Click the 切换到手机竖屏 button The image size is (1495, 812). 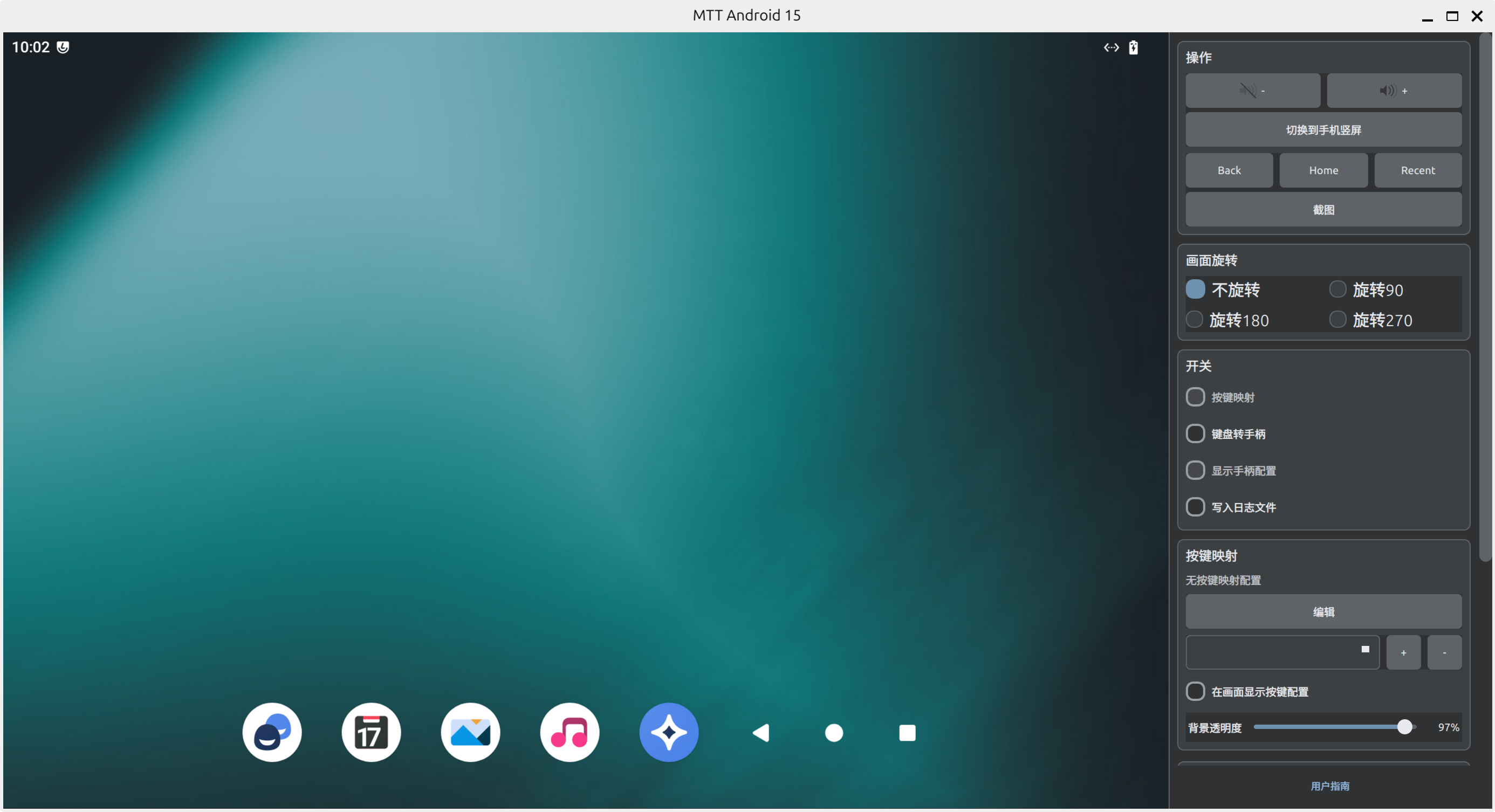click(1323, 130)
